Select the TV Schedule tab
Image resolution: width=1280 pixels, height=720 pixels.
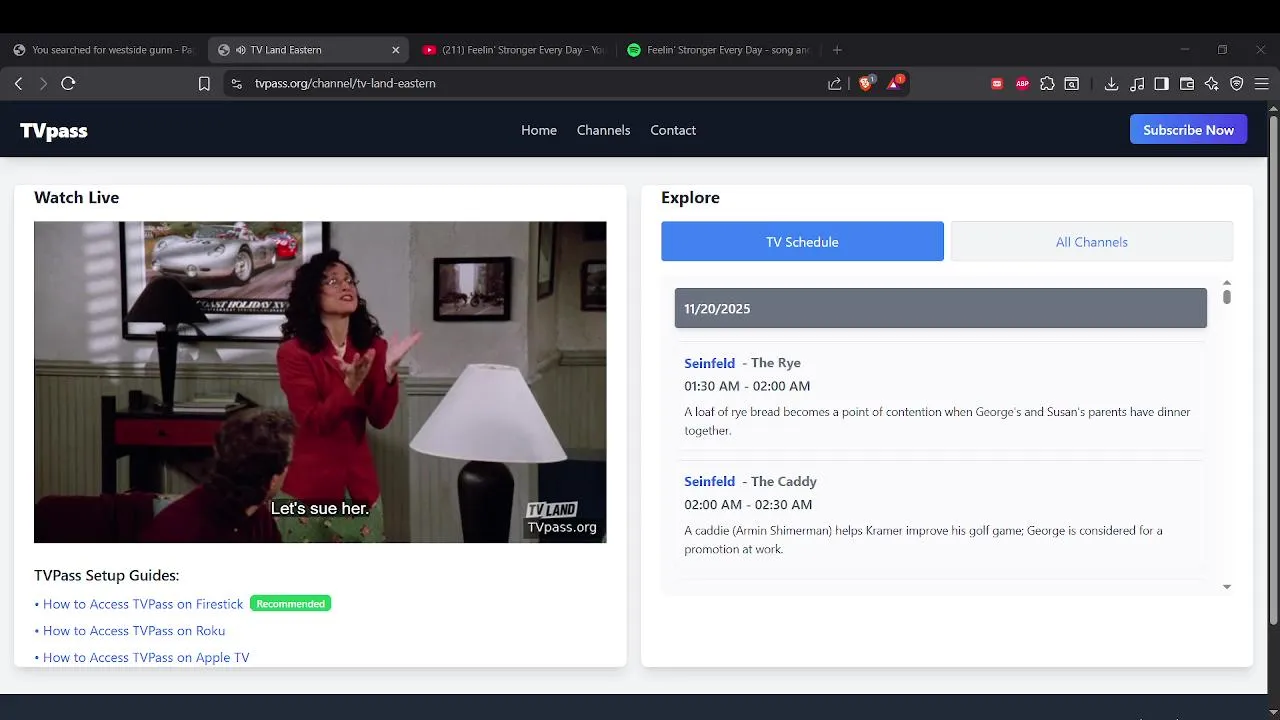point(802,242)
